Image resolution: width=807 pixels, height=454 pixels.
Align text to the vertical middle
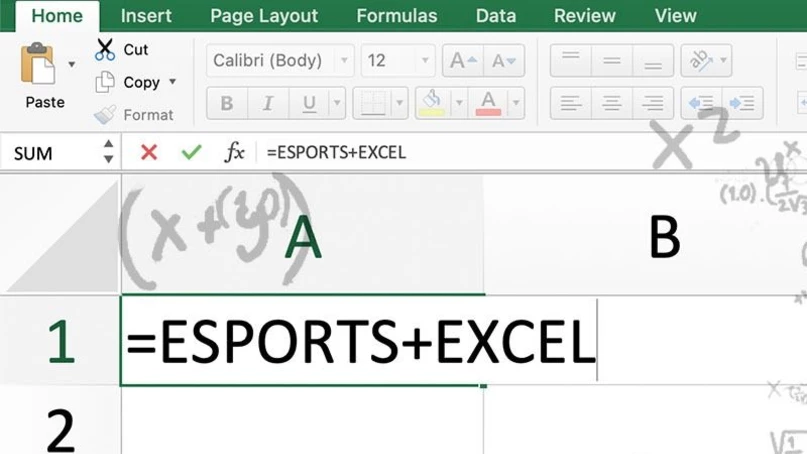click(611, 61)
